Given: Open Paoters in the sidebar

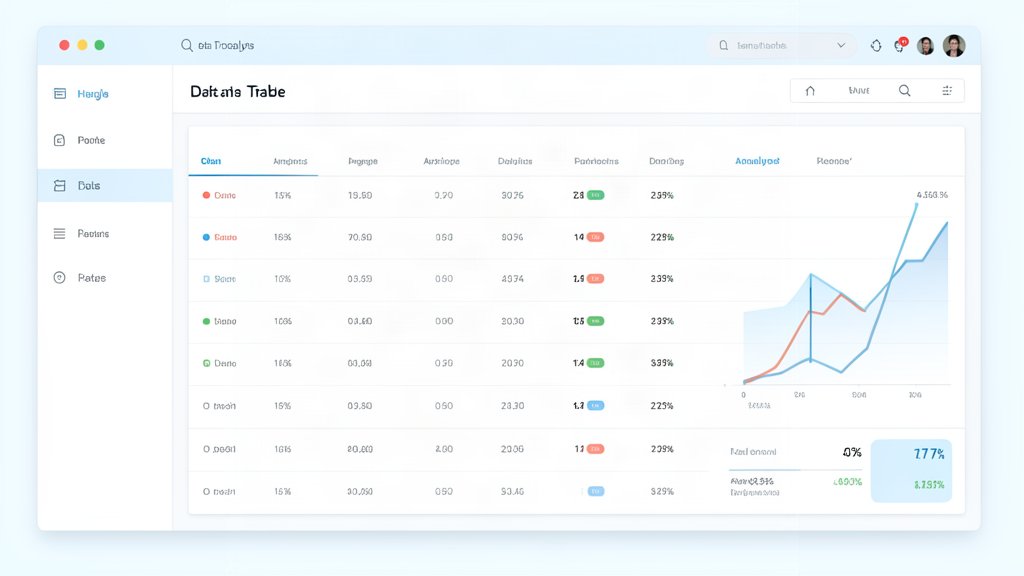Looking at the screenshot, I should (93, 233).
